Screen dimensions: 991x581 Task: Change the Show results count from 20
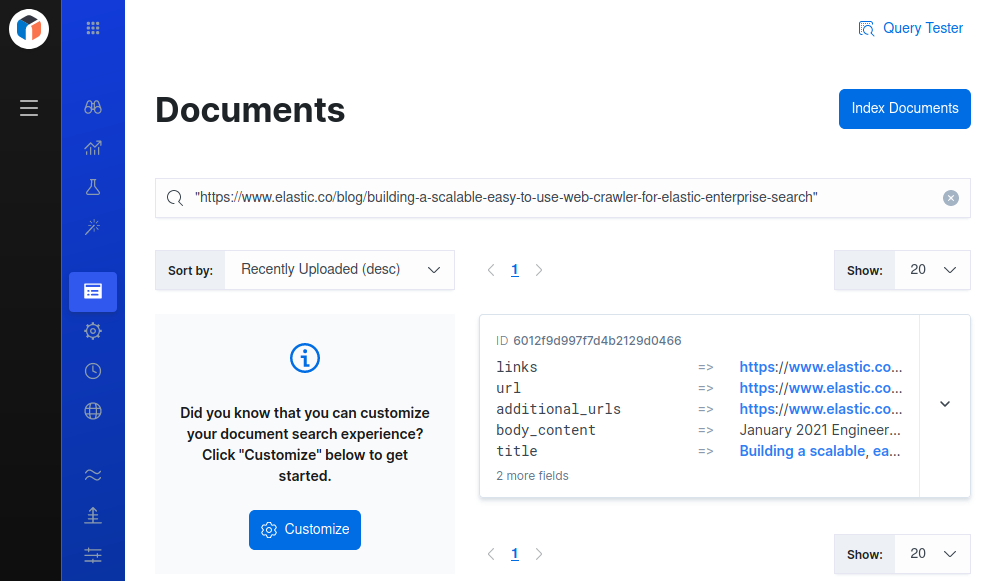click(931, 270)
